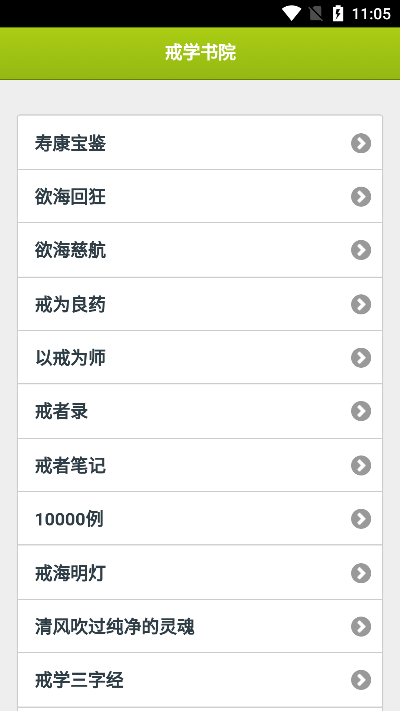This screenshot has height=711, width=400.
Task: Open 戒者笔记 from the list
Action: pos(200,465)
